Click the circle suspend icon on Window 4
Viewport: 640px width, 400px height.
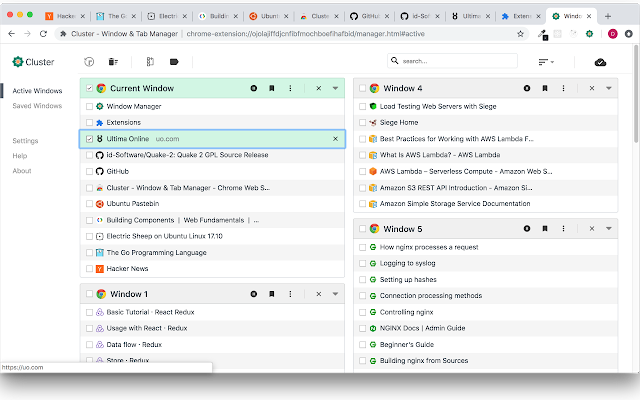(527, 88)
